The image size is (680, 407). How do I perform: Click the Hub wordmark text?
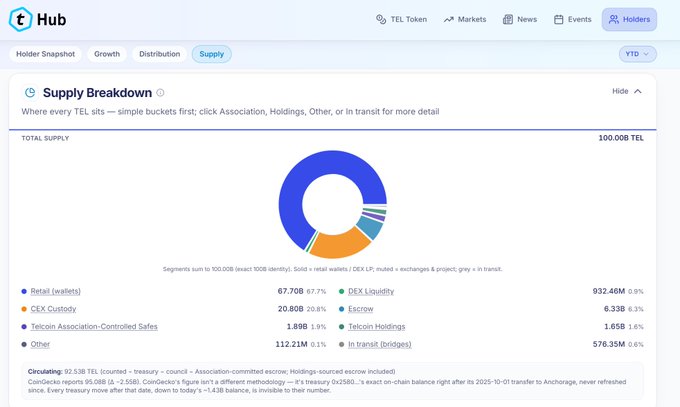(52, 20)
